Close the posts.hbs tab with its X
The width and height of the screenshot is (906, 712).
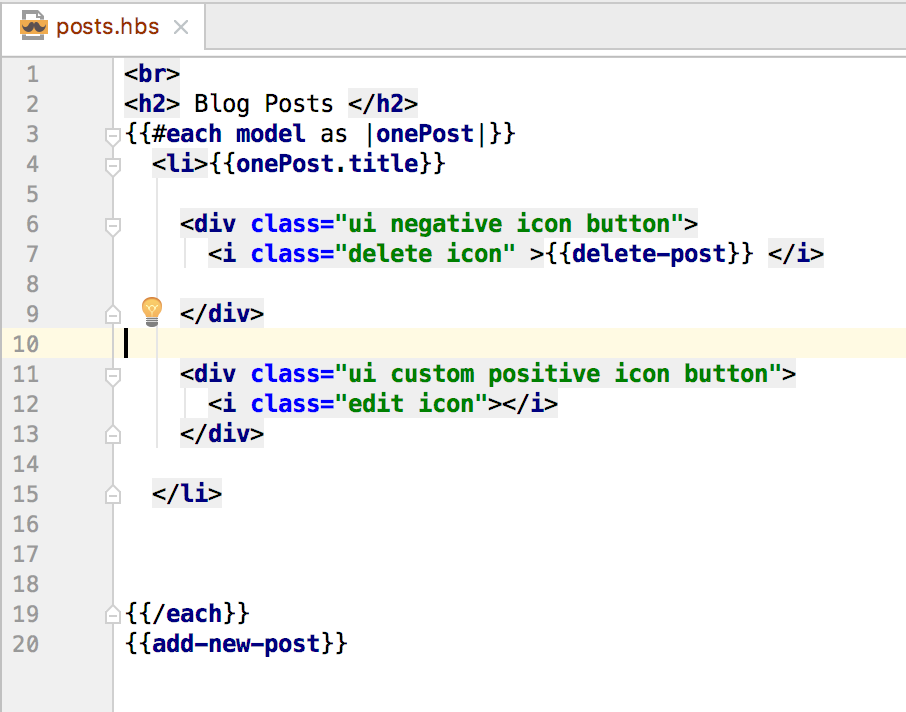(180, 28)
